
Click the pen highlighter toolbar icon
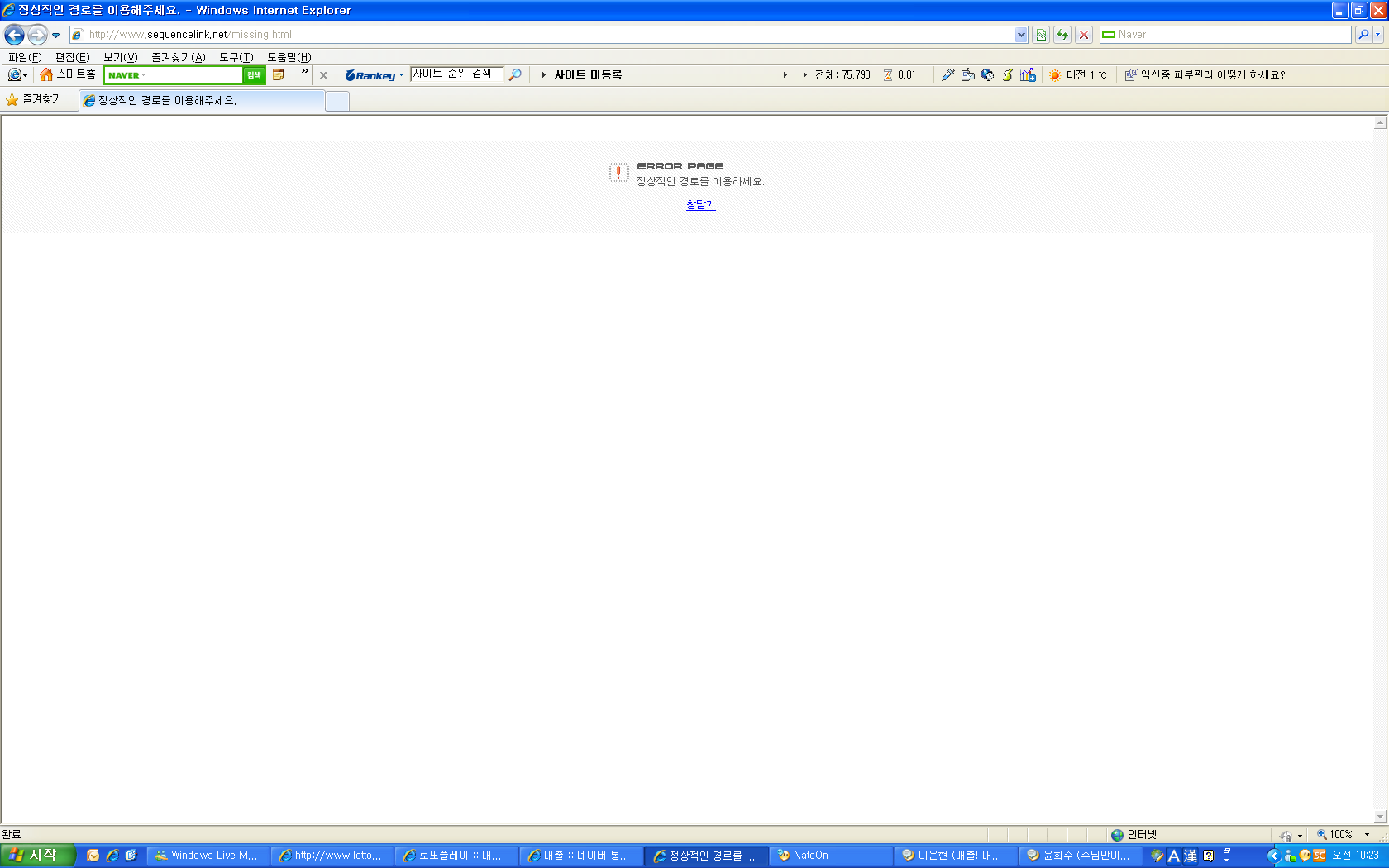[948, 74]
